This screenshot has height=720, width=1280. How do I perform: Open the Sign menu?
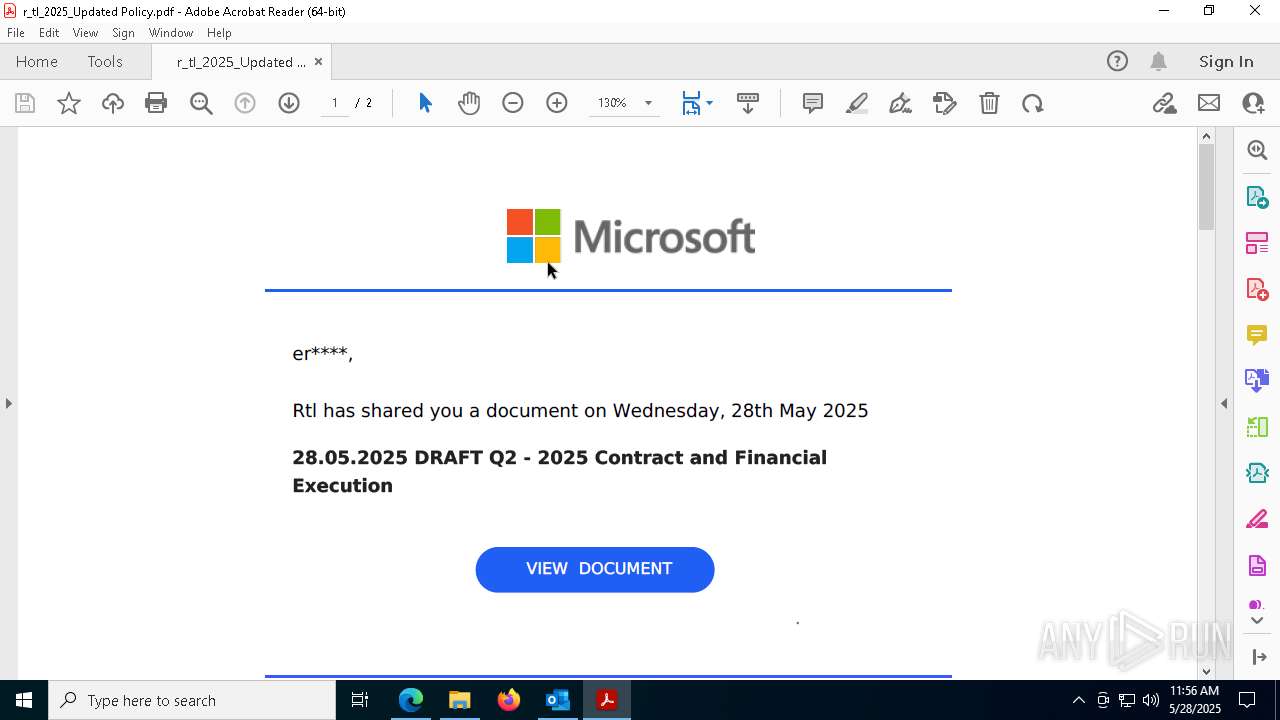(123, 33)
